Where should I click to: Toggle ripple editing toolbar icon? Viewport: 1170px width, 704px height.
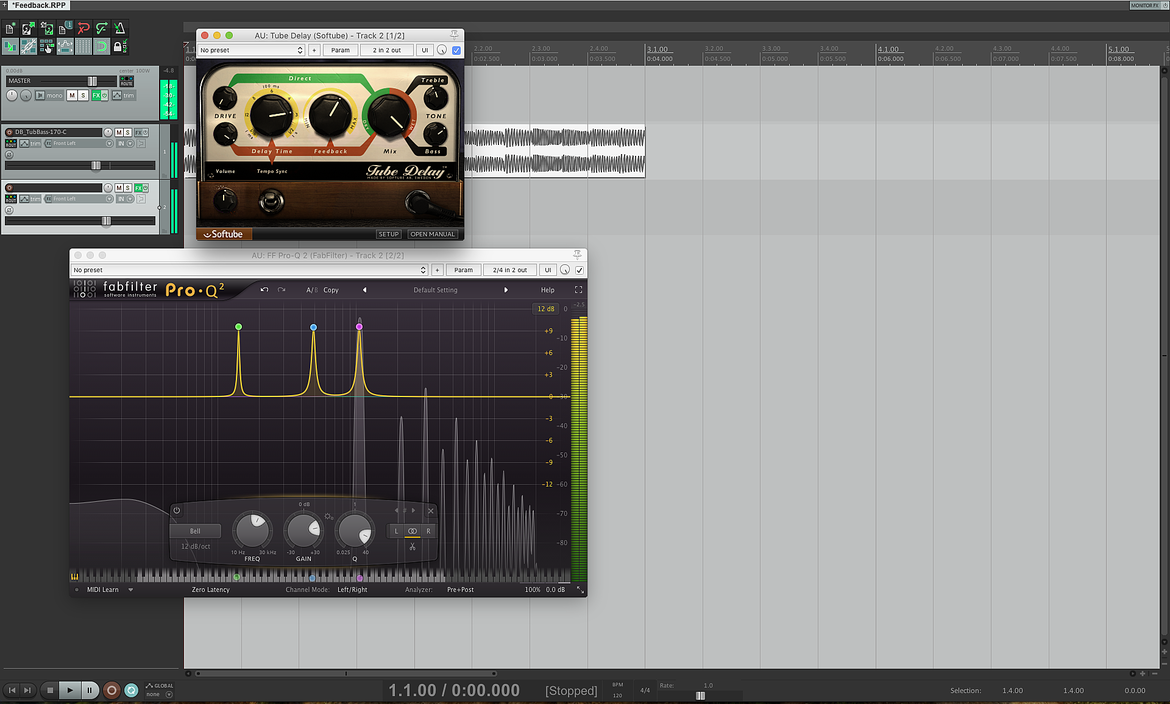[x=47, y=46]
